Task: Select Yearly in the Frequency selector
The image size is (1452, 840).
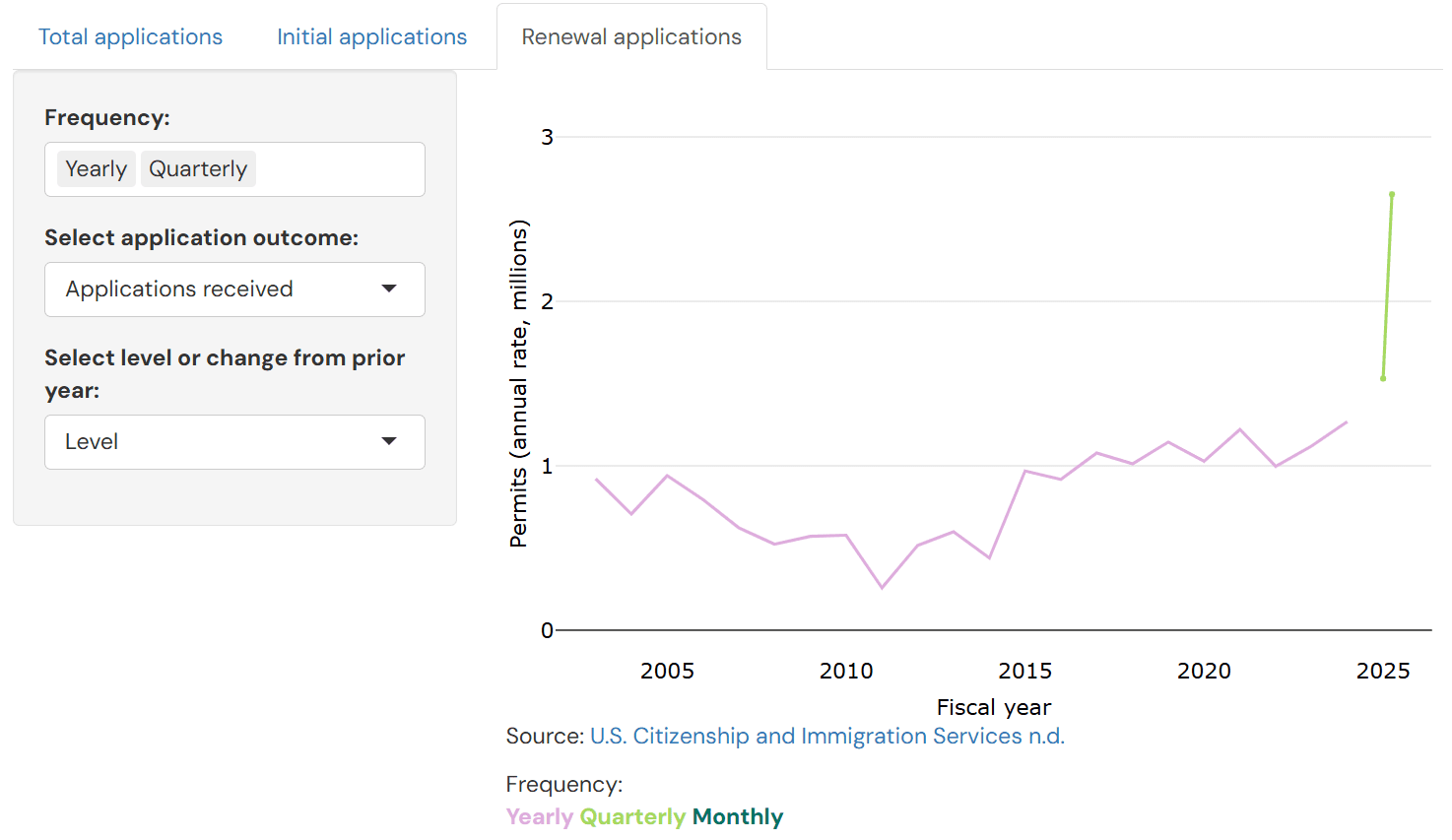Action: pyautogui.click(x=96, y=168)
